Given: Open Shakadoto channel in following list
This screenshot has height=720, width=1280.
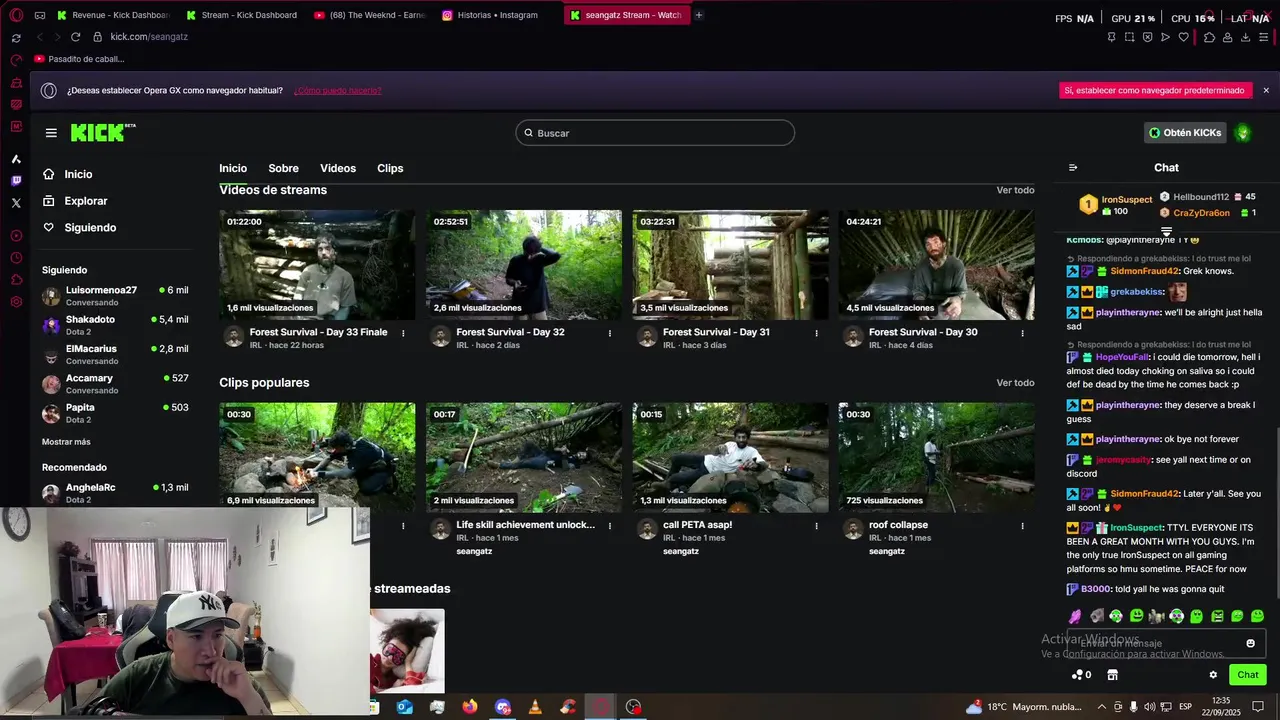Looking at the screenshot, I should click(115, 325).
